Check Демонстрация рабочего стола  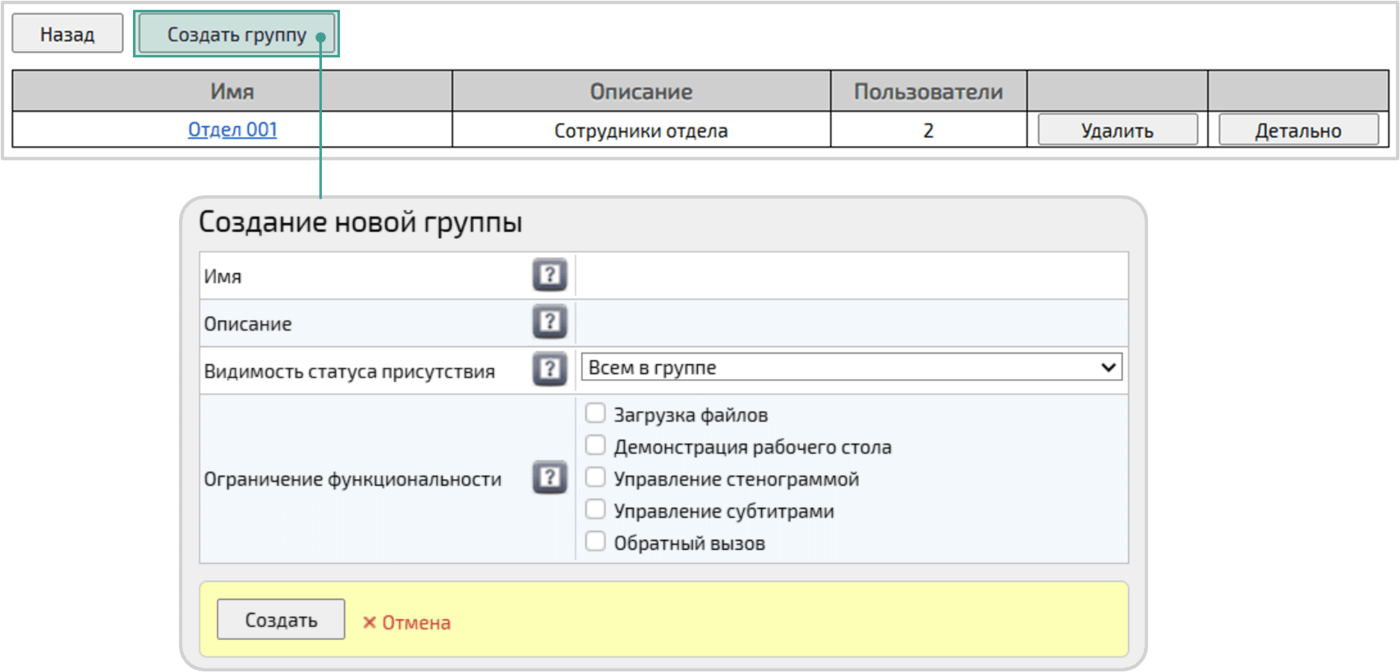pos(596,445)
